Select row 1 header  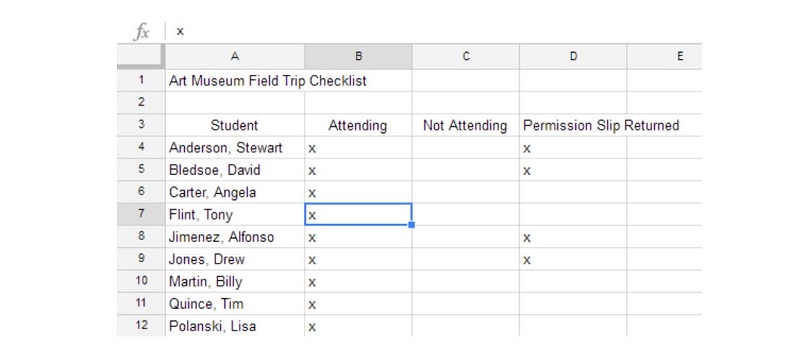tap(141, 80)
